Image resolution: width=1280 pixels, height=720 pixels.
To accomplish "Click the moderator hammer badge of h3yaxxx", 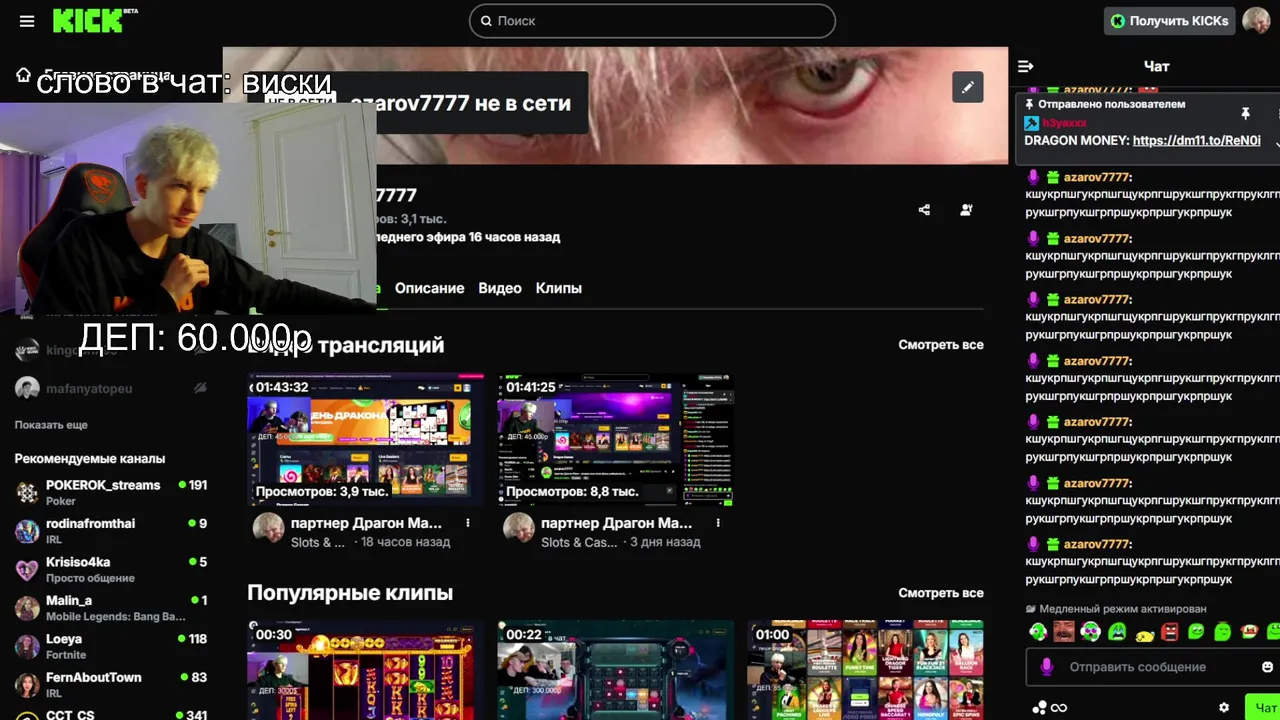I will pyautogui.click(x=1031, y=123).
